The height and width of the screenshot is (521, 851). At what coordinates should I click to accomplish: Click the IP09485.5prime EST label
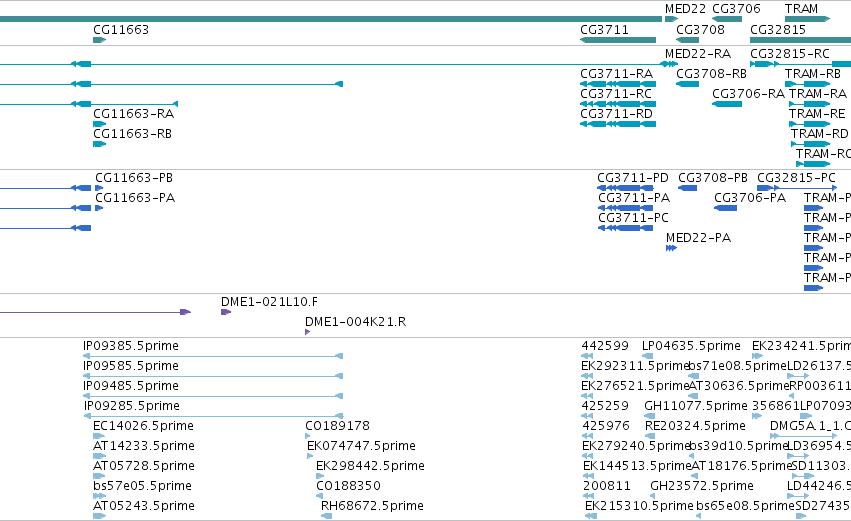click(x=131, y=386)
